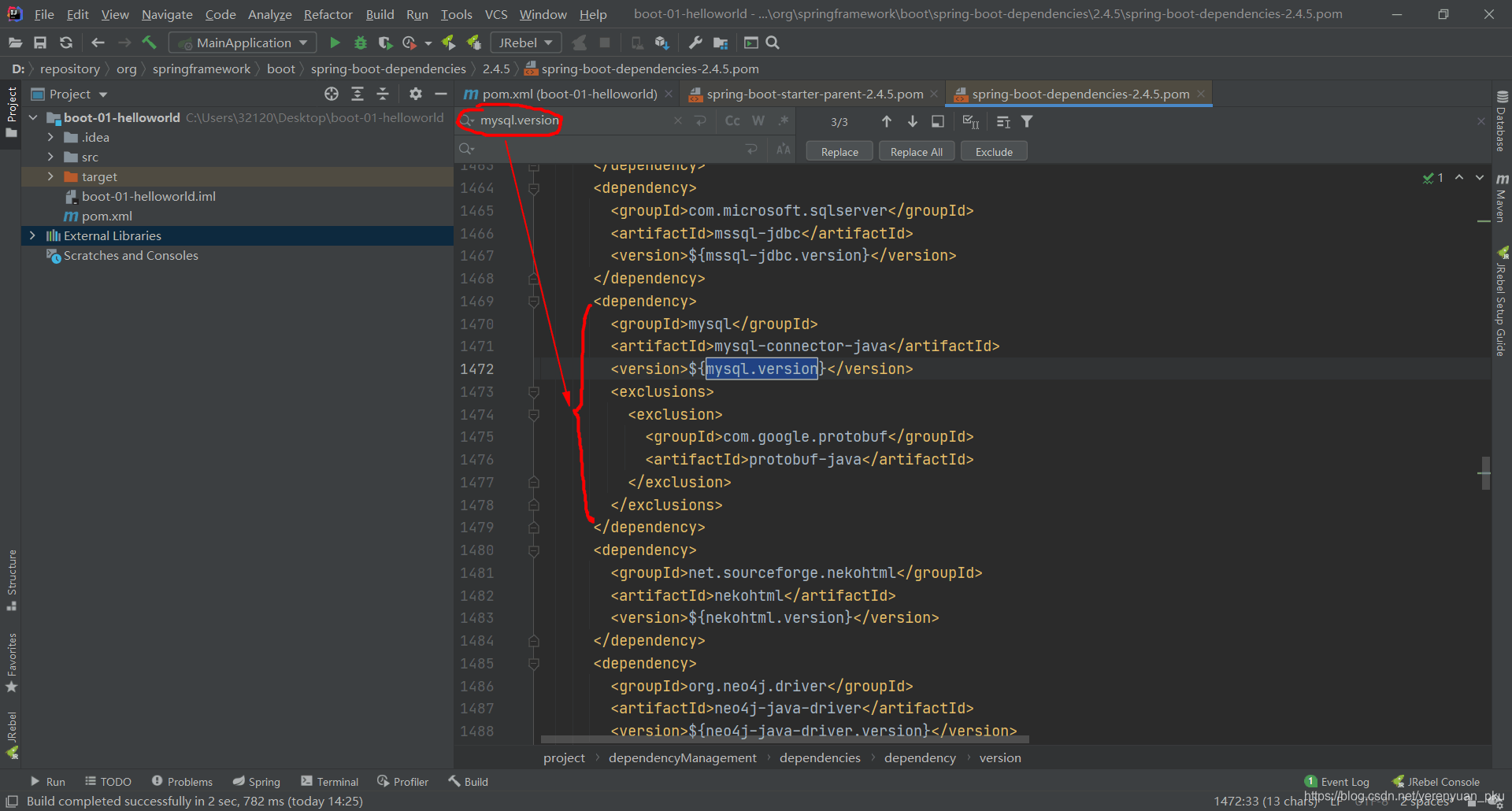
Task: Run MainApplication with green play icon
Action: (x=335, y=43)
